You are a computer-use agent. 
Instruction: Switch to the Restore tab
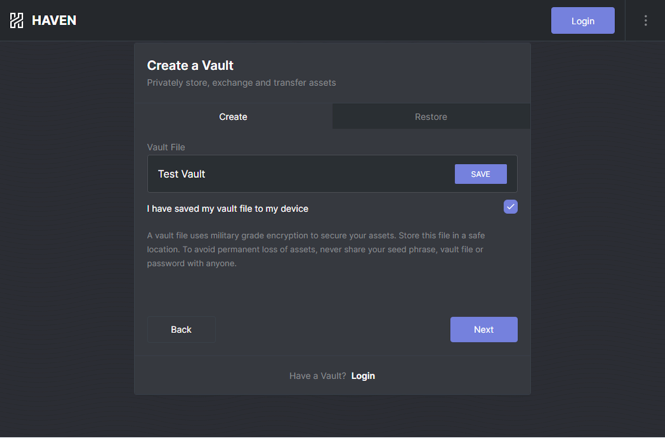431,117
